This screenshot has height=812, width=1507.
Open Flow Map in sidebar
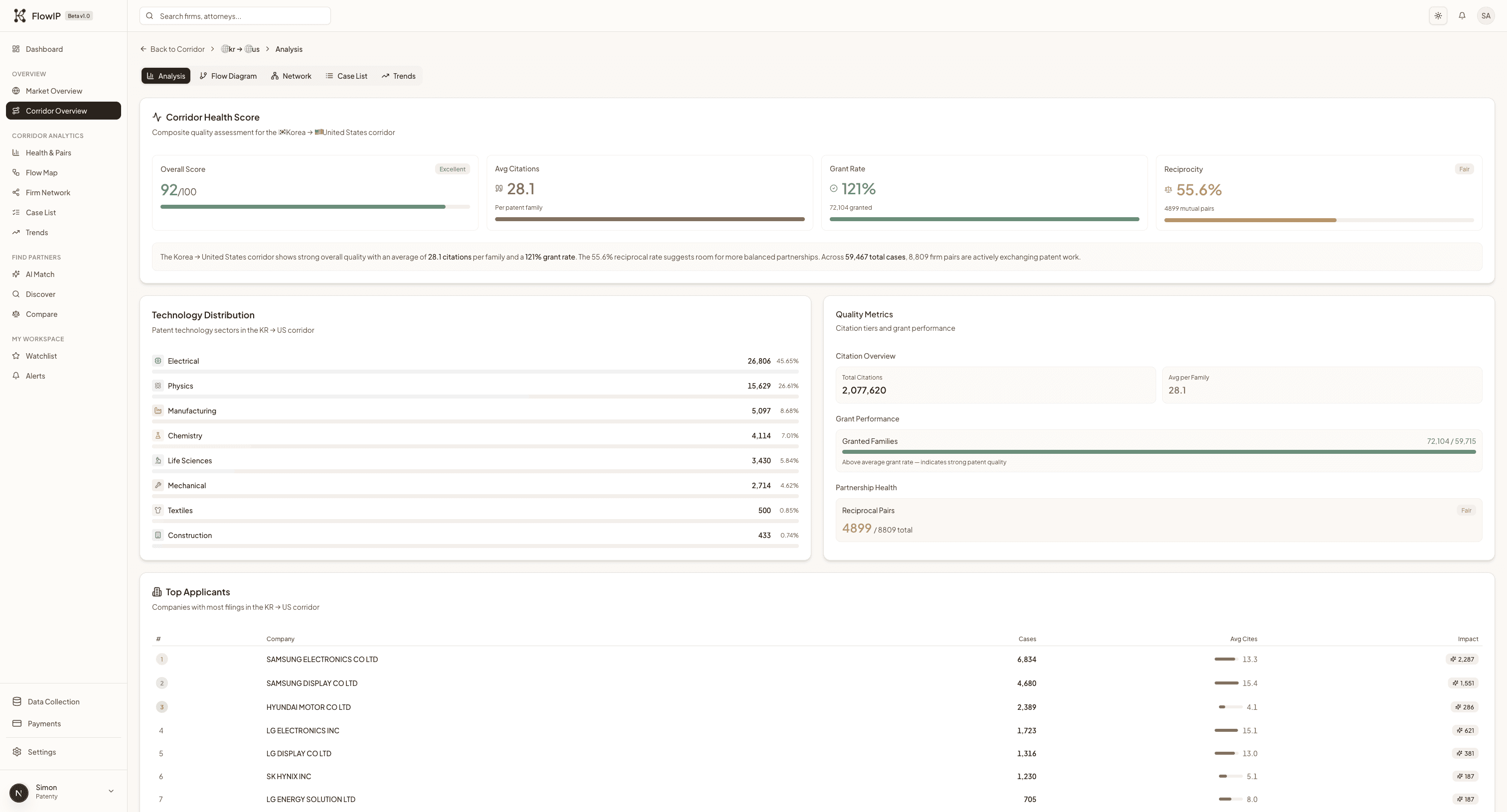[41, 172]
